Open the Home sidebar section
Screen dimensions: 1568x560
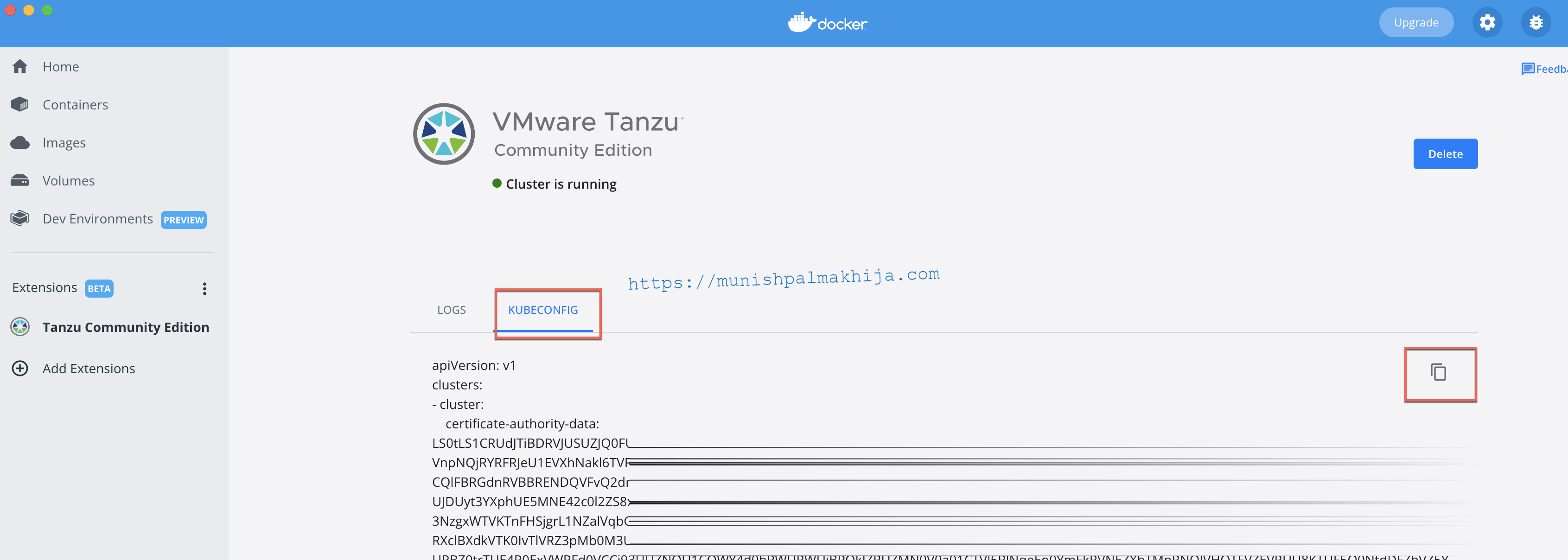(x=60, y=66)
